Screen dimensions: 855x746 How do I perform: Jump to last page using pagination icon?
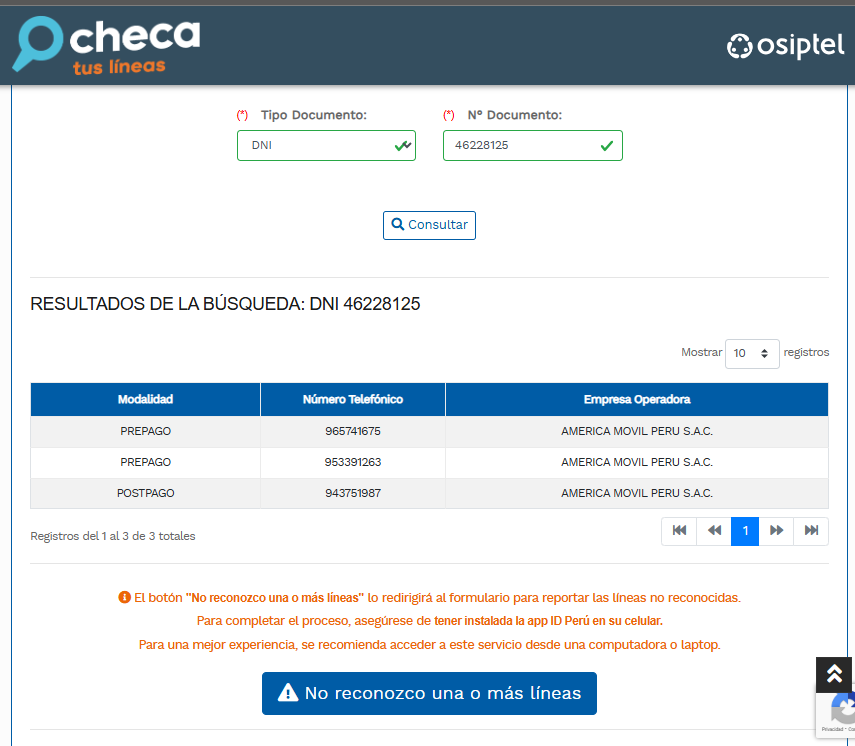[810, 531]
